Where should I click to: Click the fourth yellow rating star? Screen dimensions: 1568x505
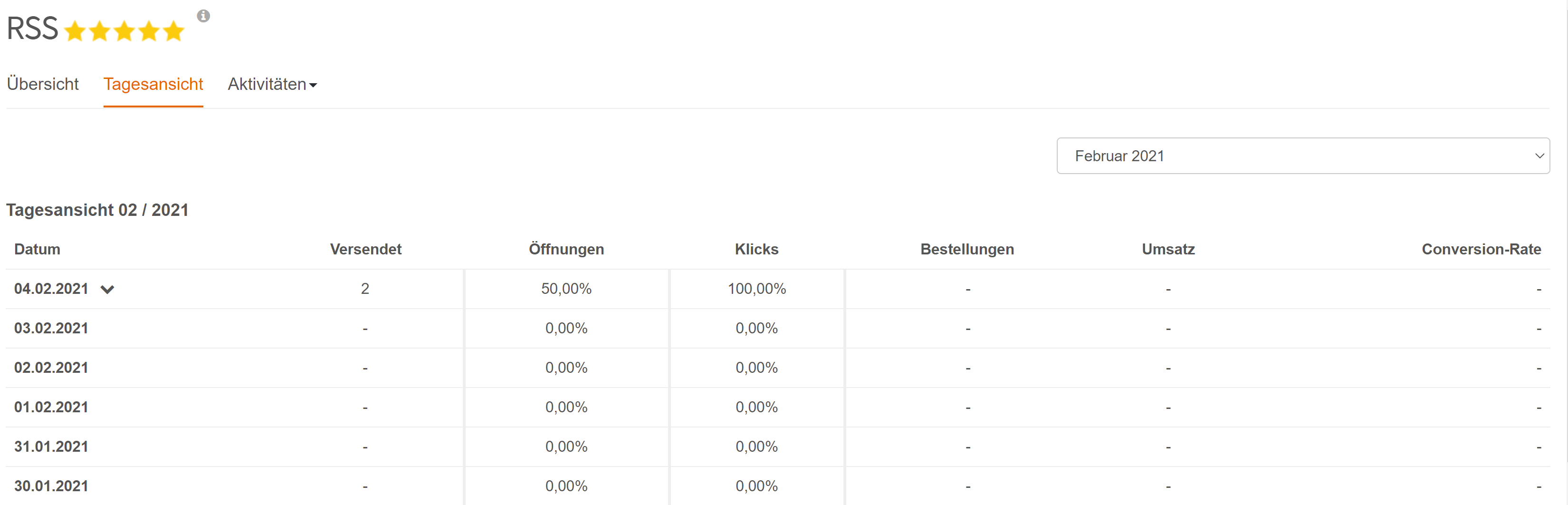[x=149, y=30]
